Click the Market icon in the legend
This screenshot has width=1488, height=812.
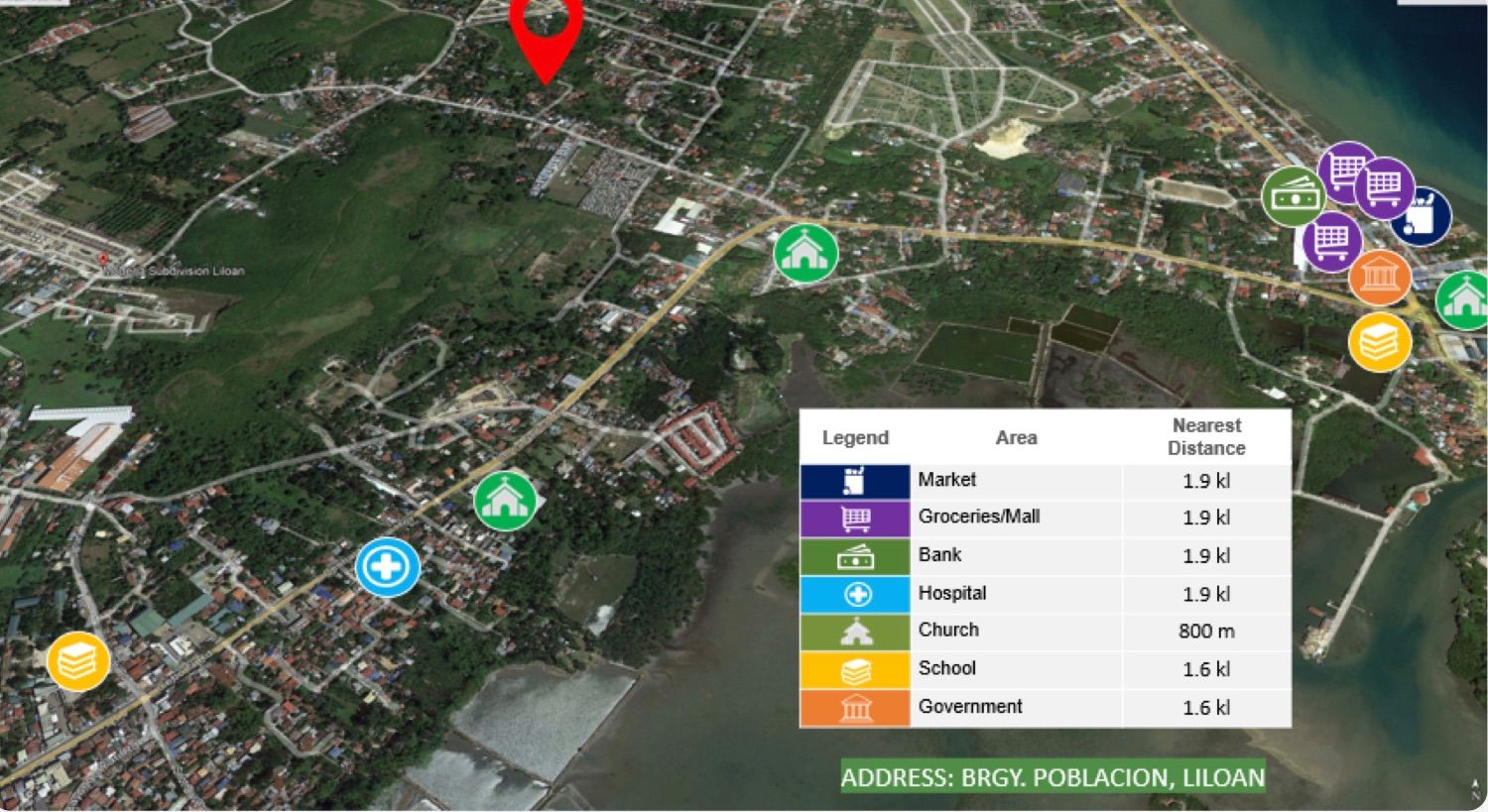pos(855,481)
